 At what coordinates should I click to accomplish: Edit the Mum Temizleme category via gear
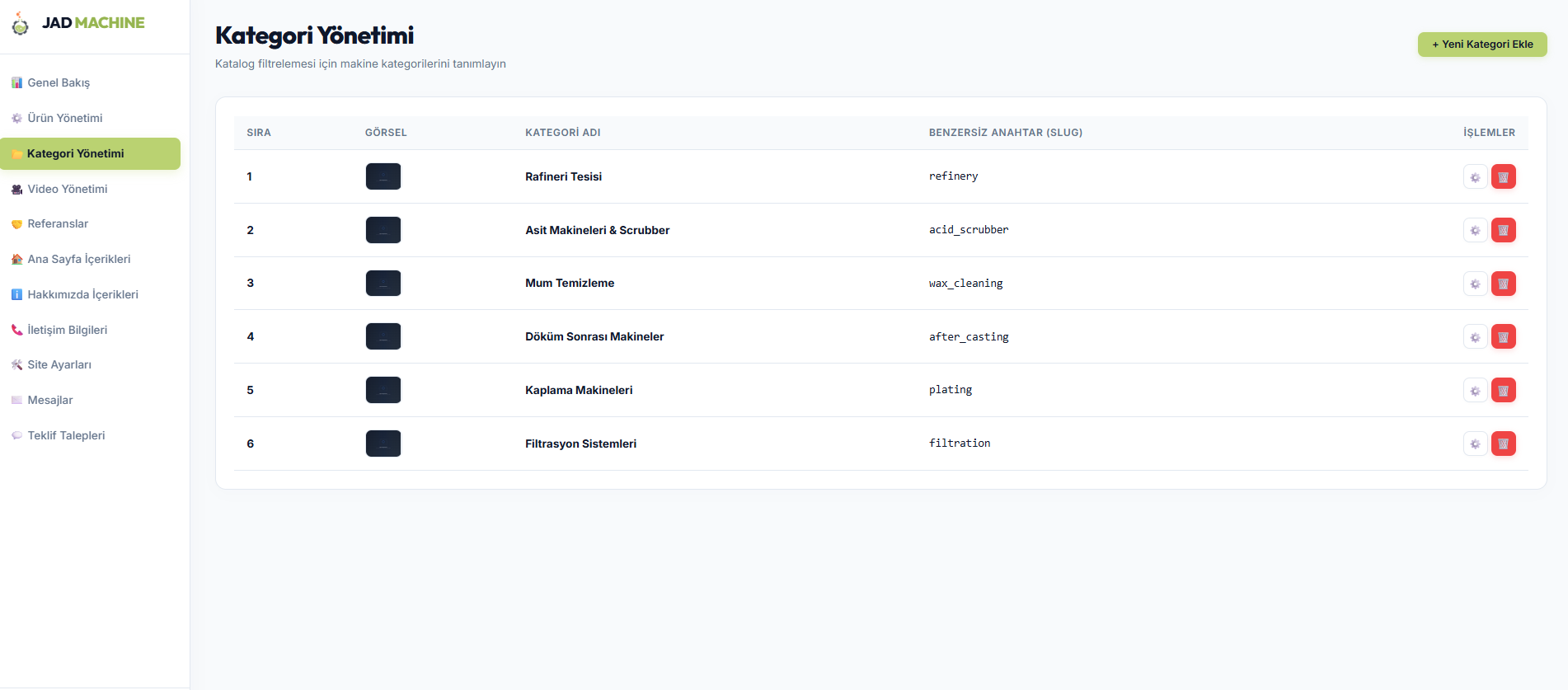1475,284
